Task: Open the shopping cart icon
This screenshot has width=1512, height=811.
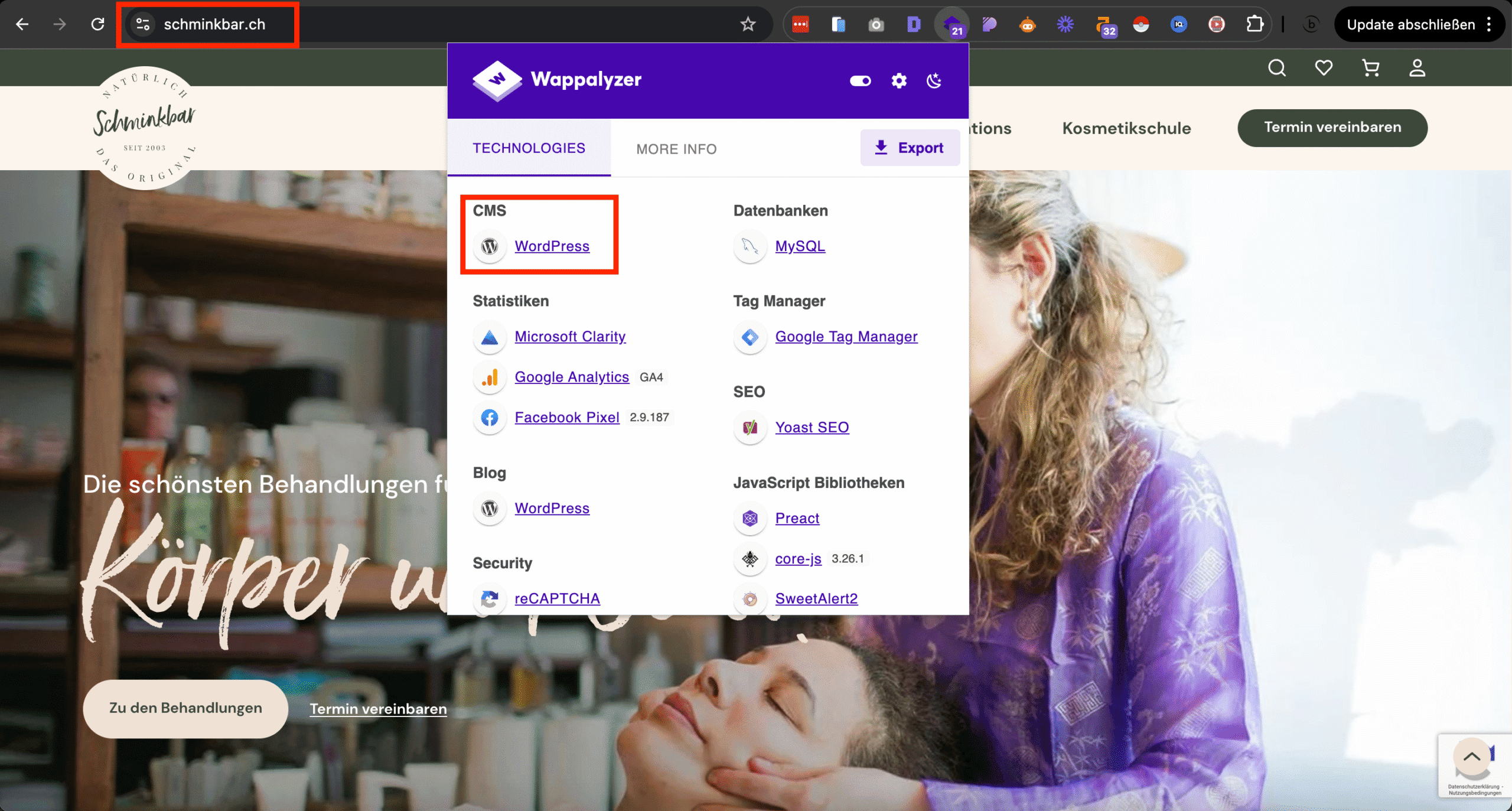Action: 1370,68
